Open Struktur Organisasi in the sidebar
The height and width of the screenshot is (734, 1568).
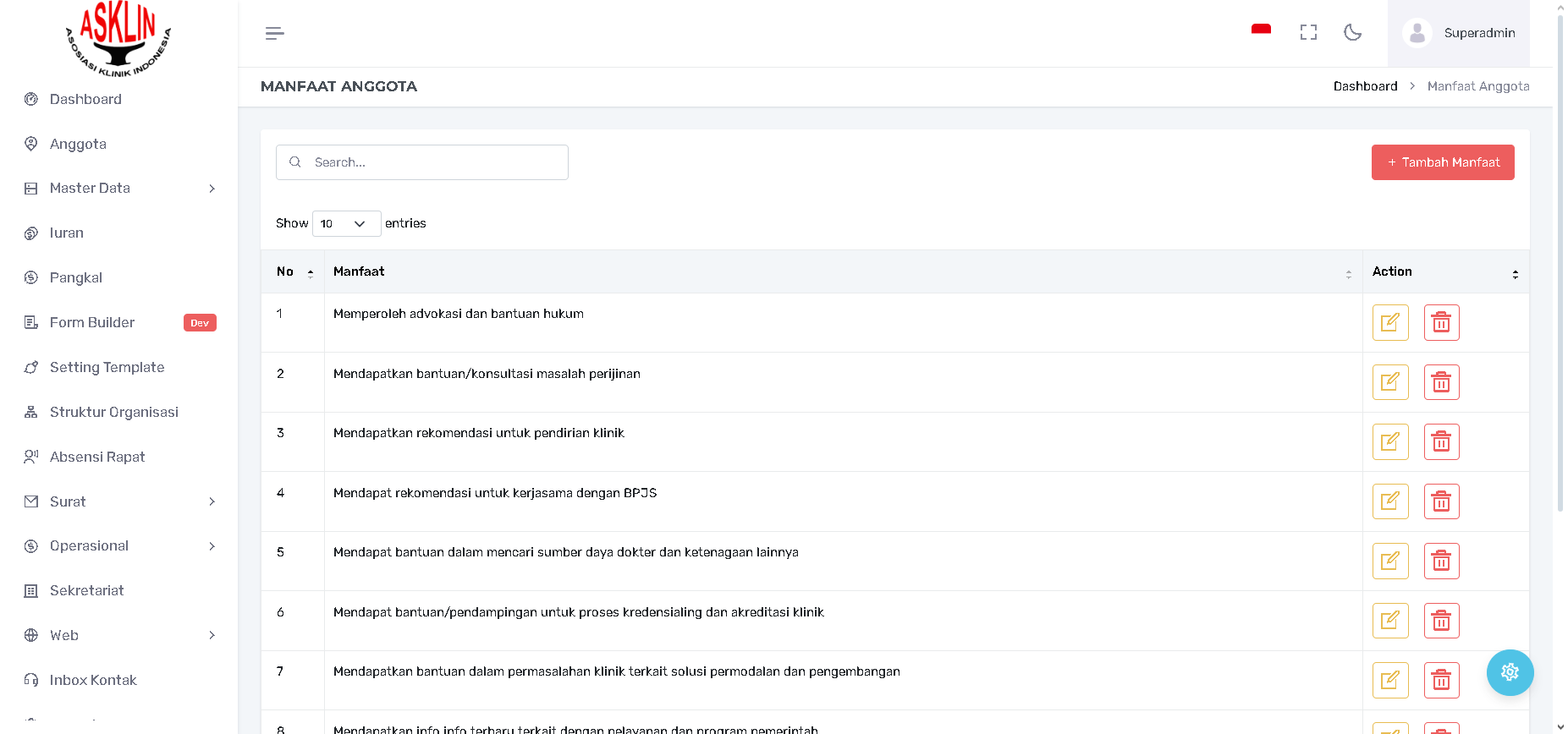coord(113,412)
